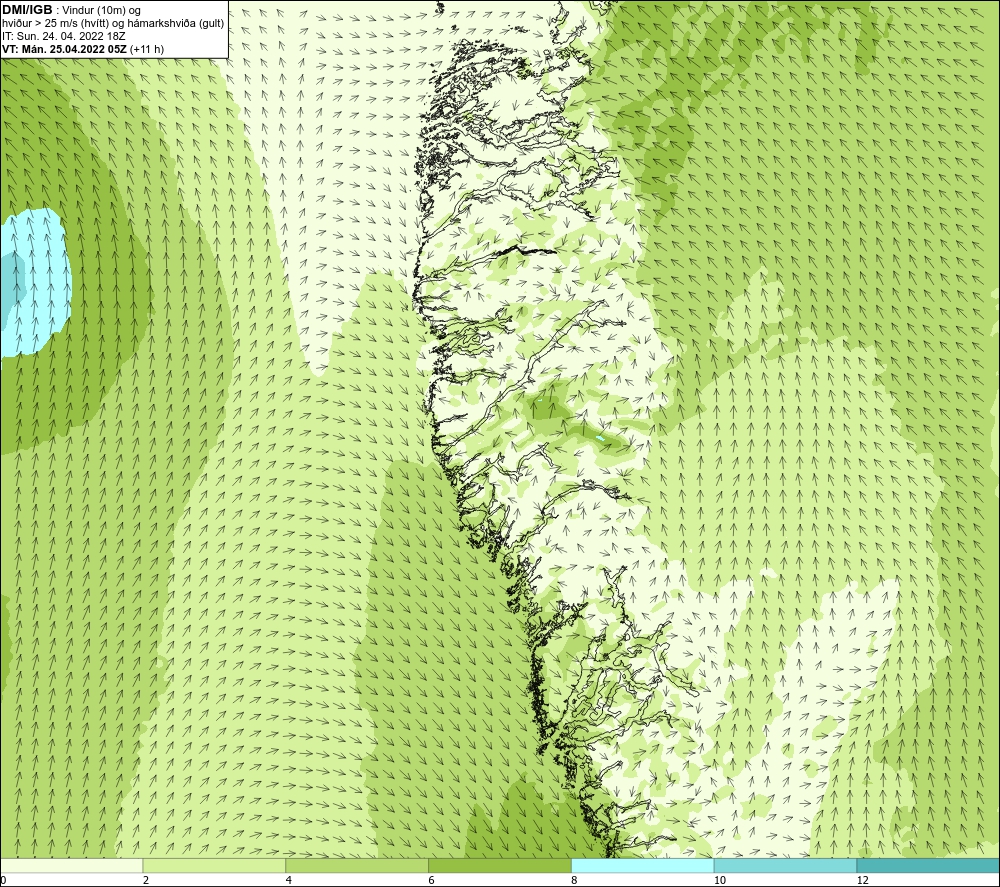1000x887 pixels.
Task: Click the "DMI/IGB" title text
Action: tap(27, 10)
